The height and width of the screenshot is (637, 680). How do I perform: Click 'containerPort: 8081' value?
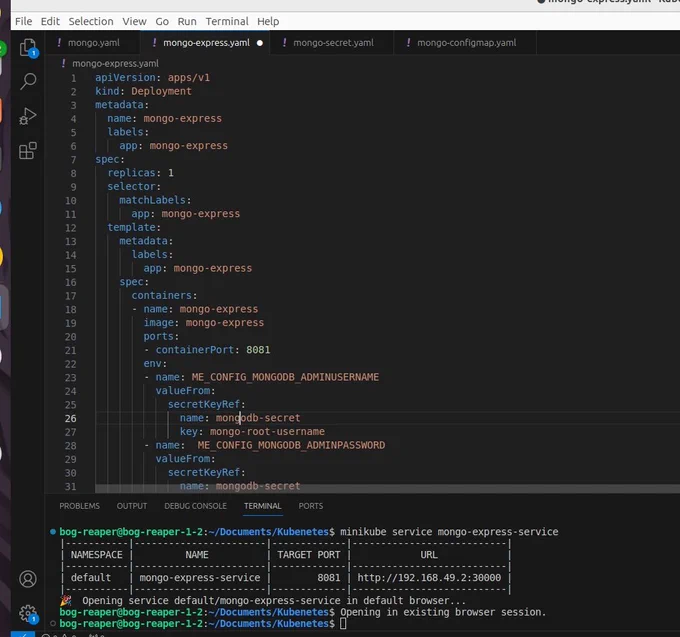pos(258,350)
